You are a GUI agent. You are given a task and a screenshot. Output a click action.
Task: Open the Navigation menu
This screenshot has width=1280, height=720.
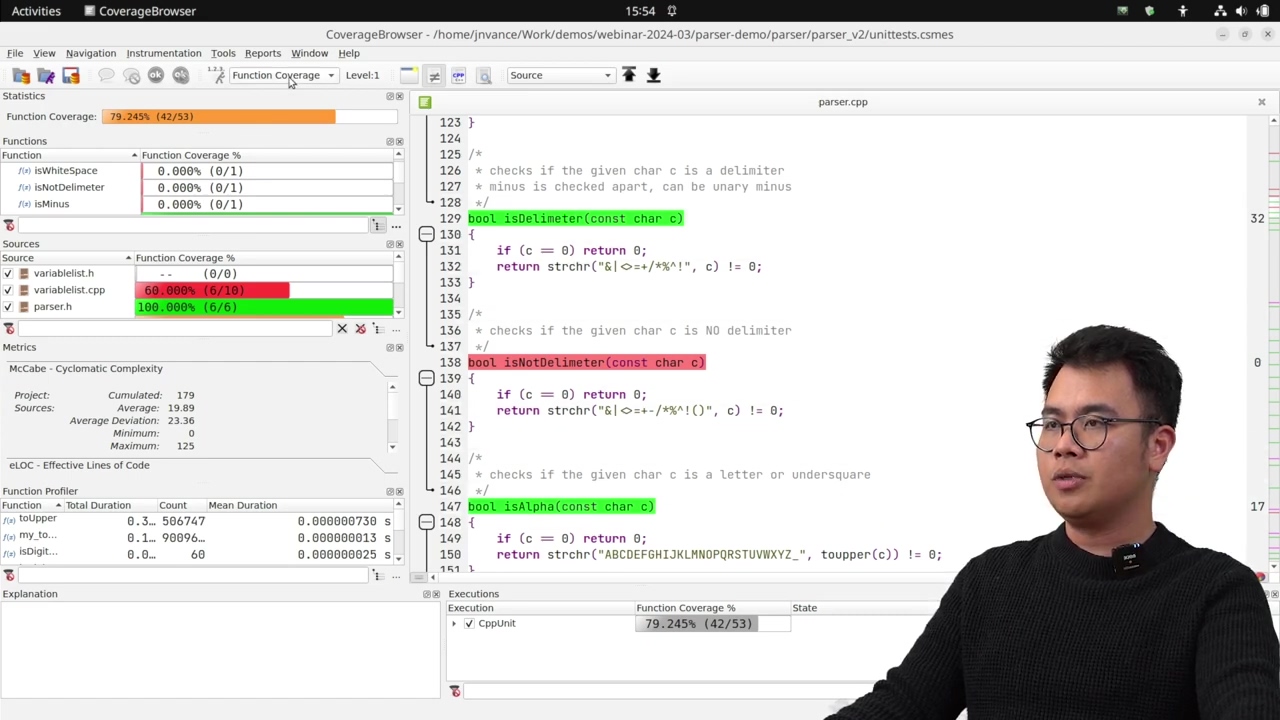[91, 53]
